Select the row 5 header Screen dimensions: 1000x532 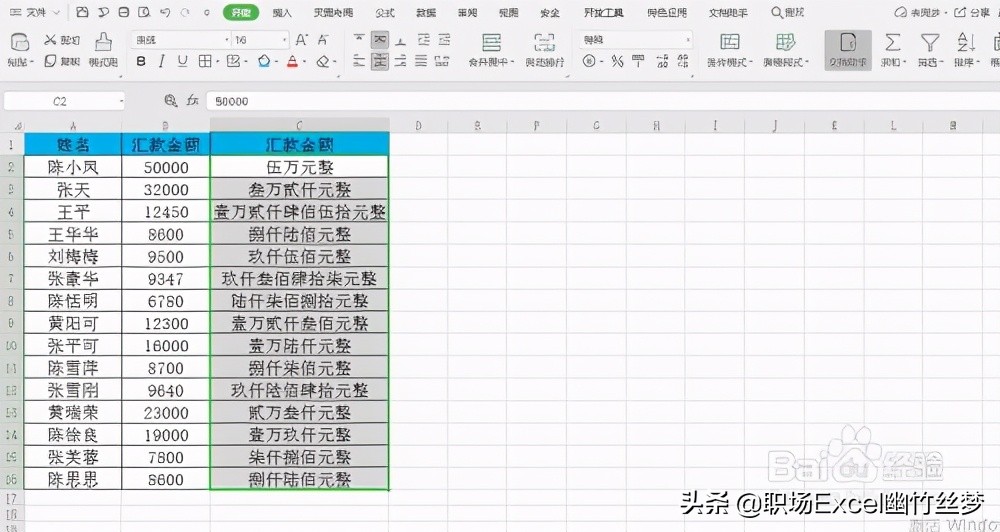(x=11, y=234)
